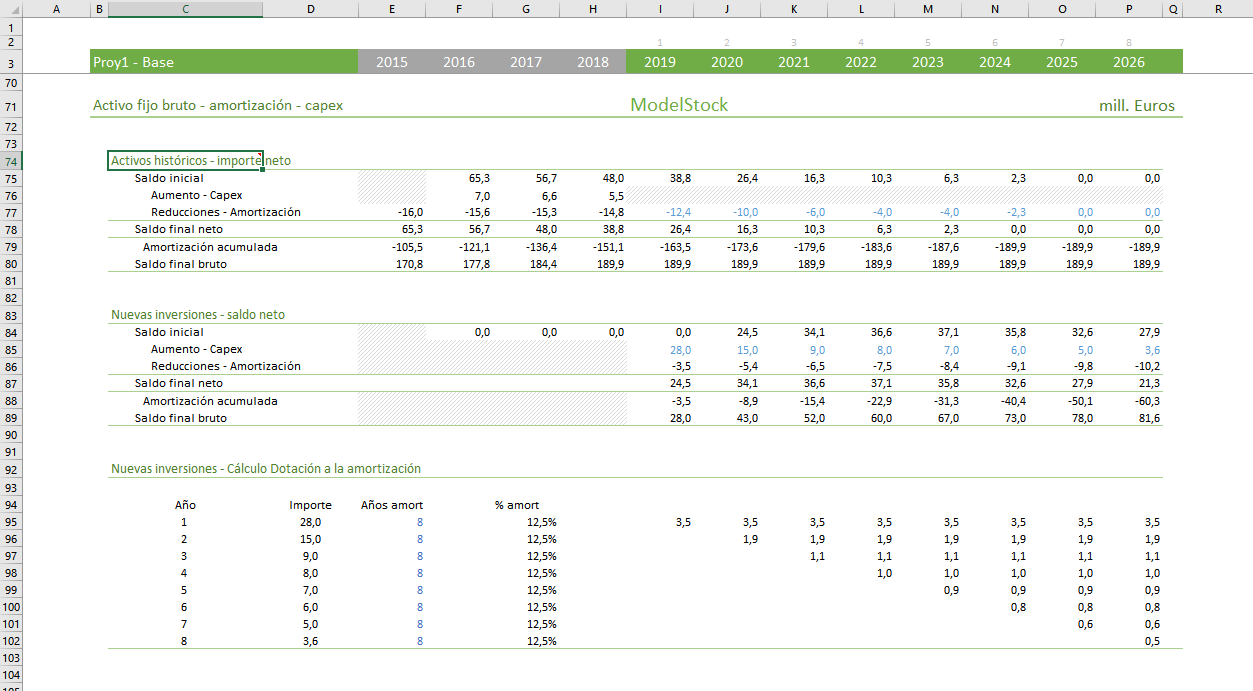This screenshot has height=691, width=1253.
Task: Select the 'Saldo final bruto' label in row 89
Action: pyautogui.click(x=181, y=418)
